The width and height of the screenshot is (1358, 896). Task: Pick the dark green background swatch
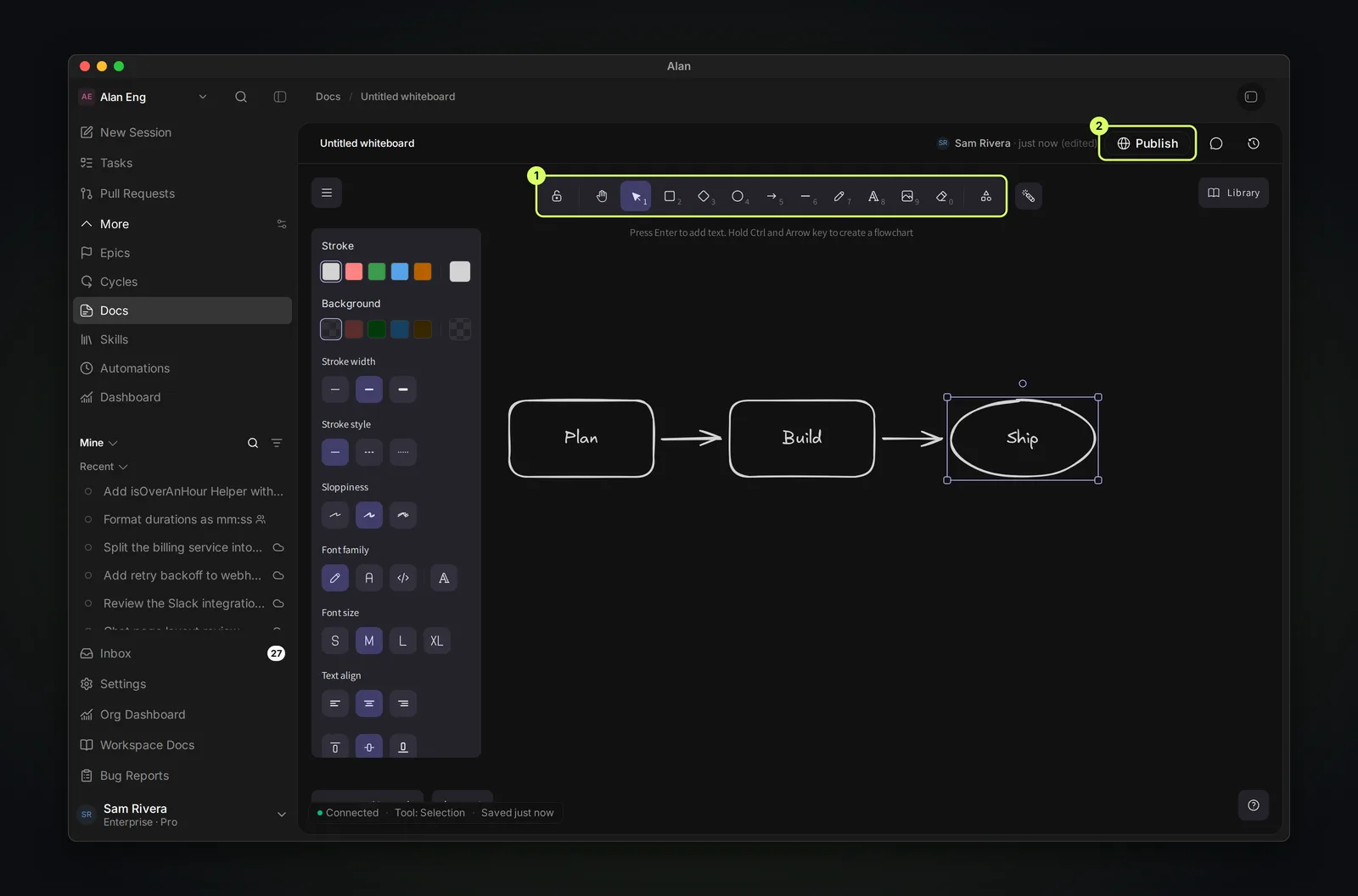(x=377, y=329)
